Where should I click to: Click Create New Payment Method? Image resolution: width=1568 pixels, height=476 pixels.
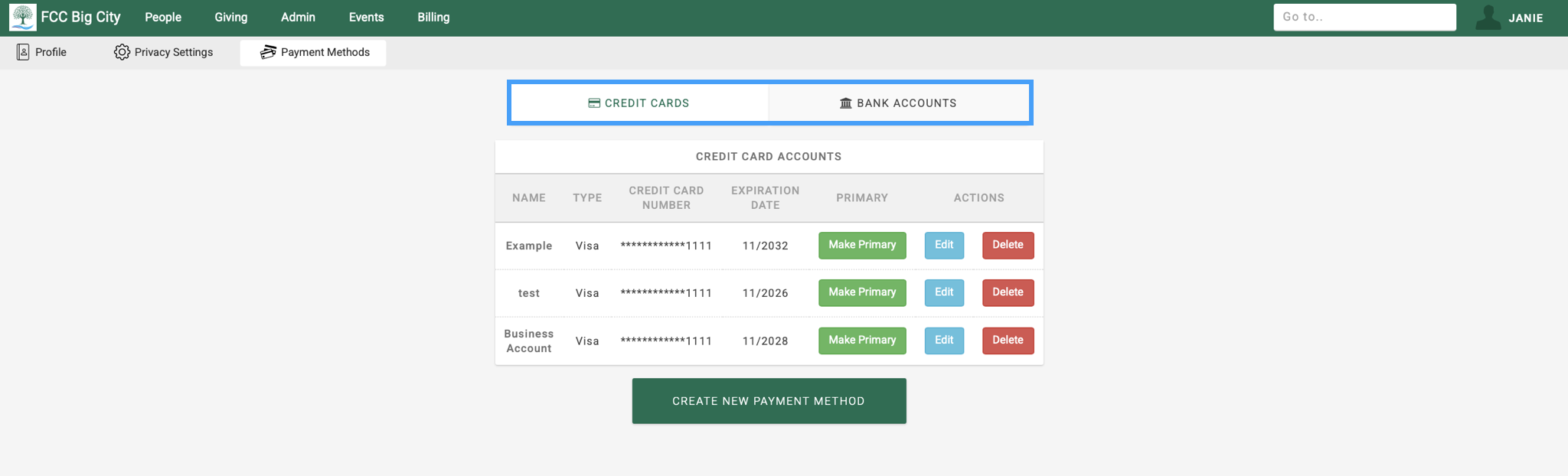tap(769, 400)
